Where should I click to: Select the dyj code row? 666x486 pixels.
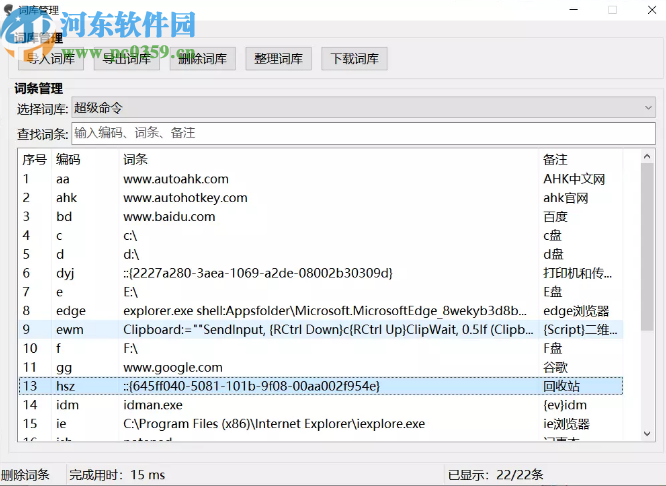(321, 273)
